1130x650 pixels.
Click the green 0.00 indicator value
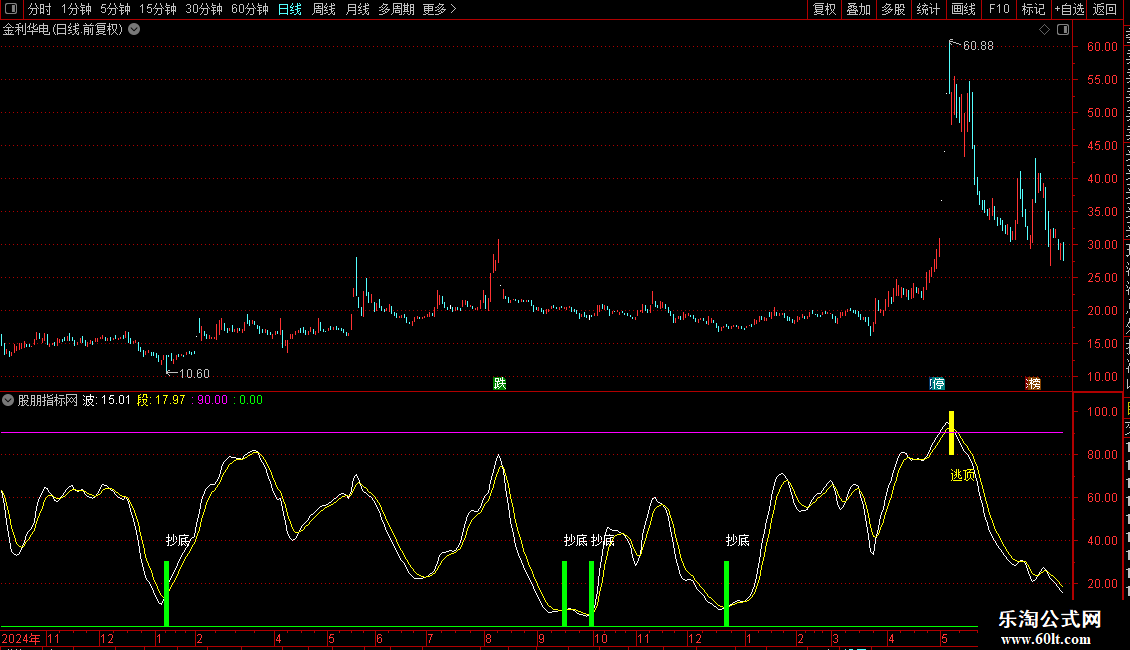(250, 400)
